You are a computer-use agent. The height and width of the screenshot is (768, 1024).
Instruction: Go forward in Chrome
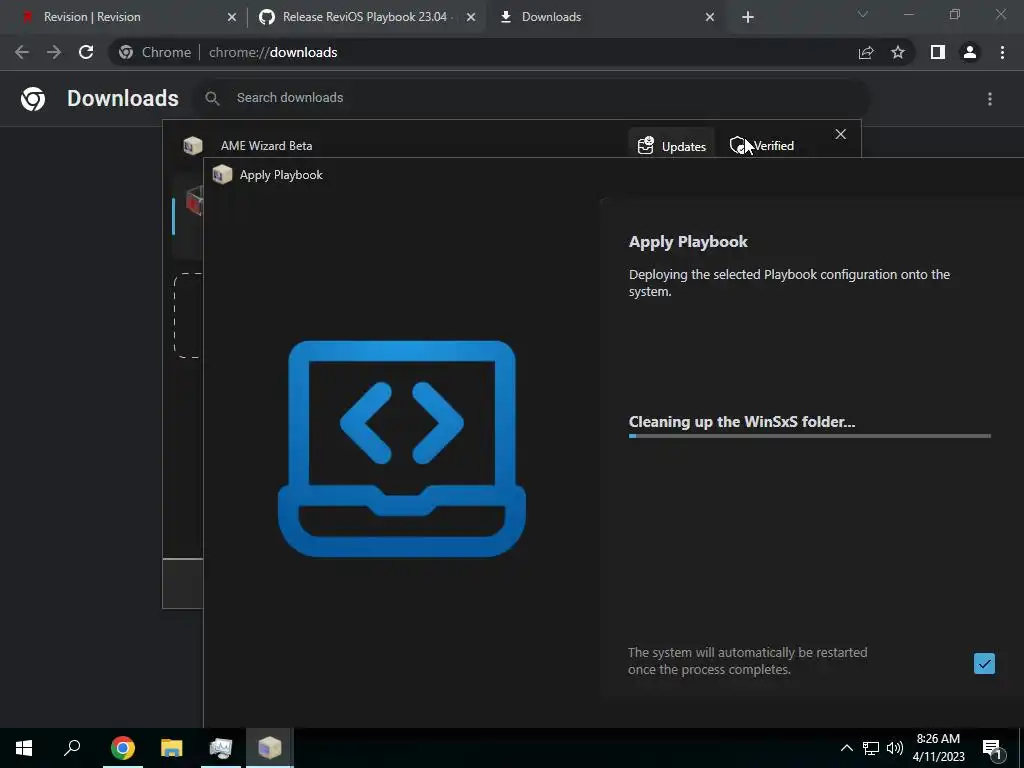point(54,52)
